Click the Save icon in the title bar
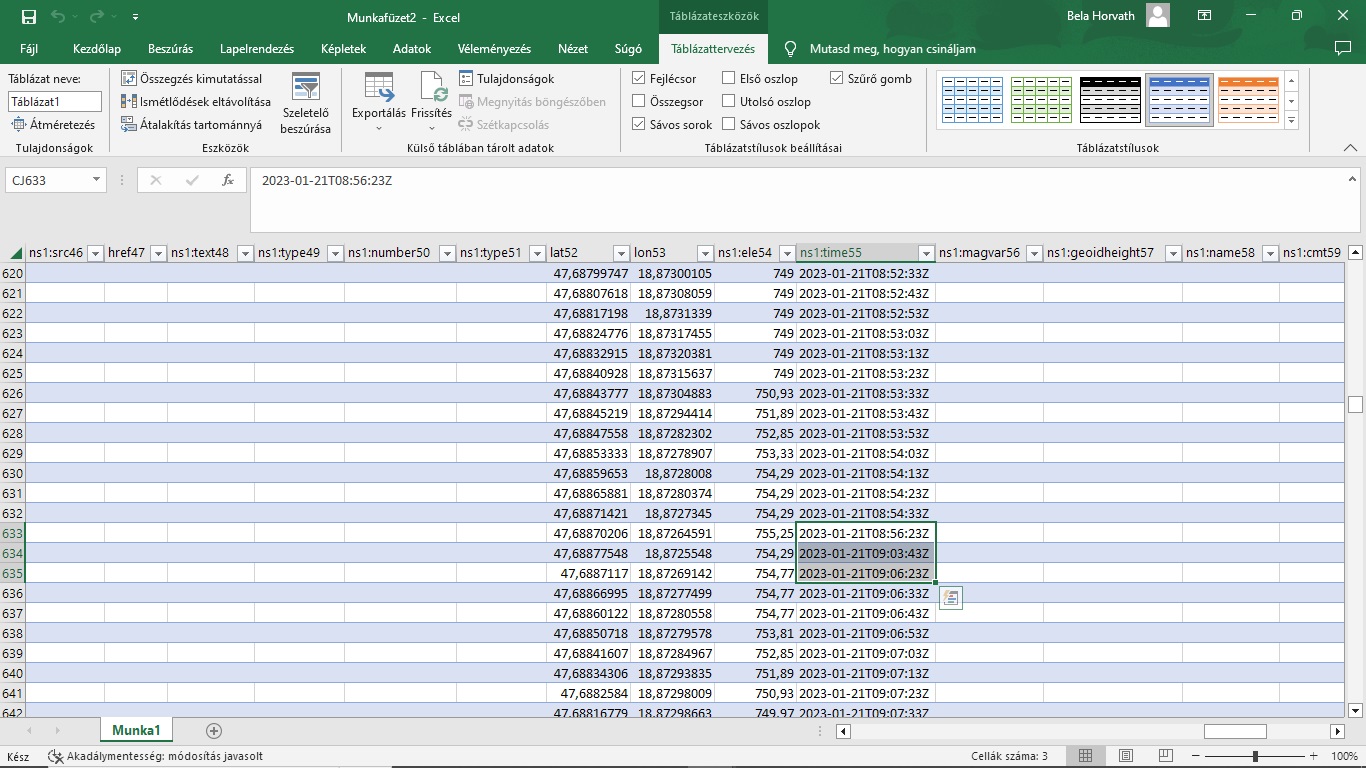The height and width of the screenshot is (768, 1366). [28, 17]
